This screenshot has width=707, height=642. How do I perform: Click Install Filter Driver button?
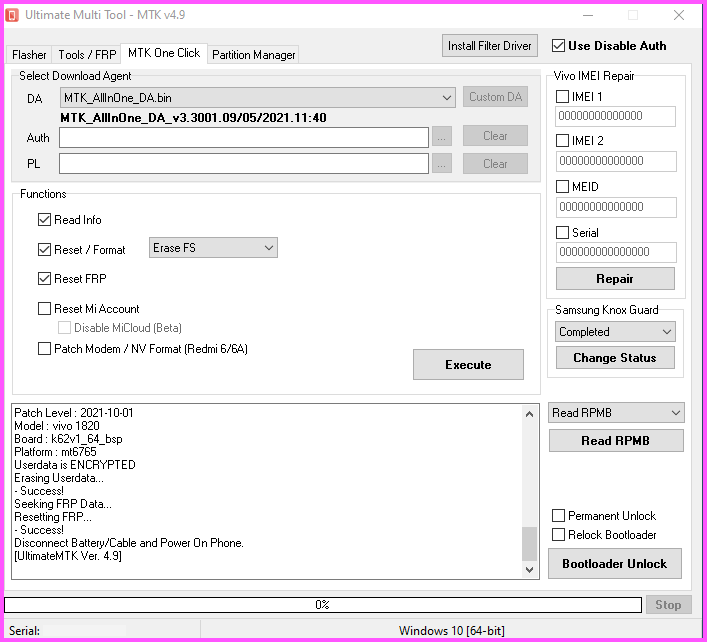pos(490,46)
